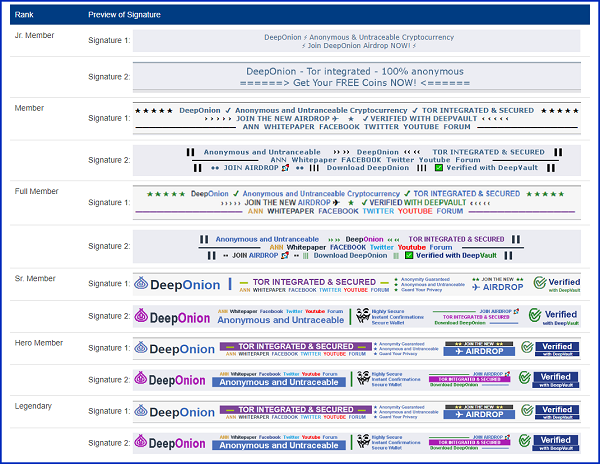This screenshot has width=600, height=464.
Task: Click the AIRDROP text in Sr. Member Signature 1
Action: pyautogui.click(x=503, y=287)
